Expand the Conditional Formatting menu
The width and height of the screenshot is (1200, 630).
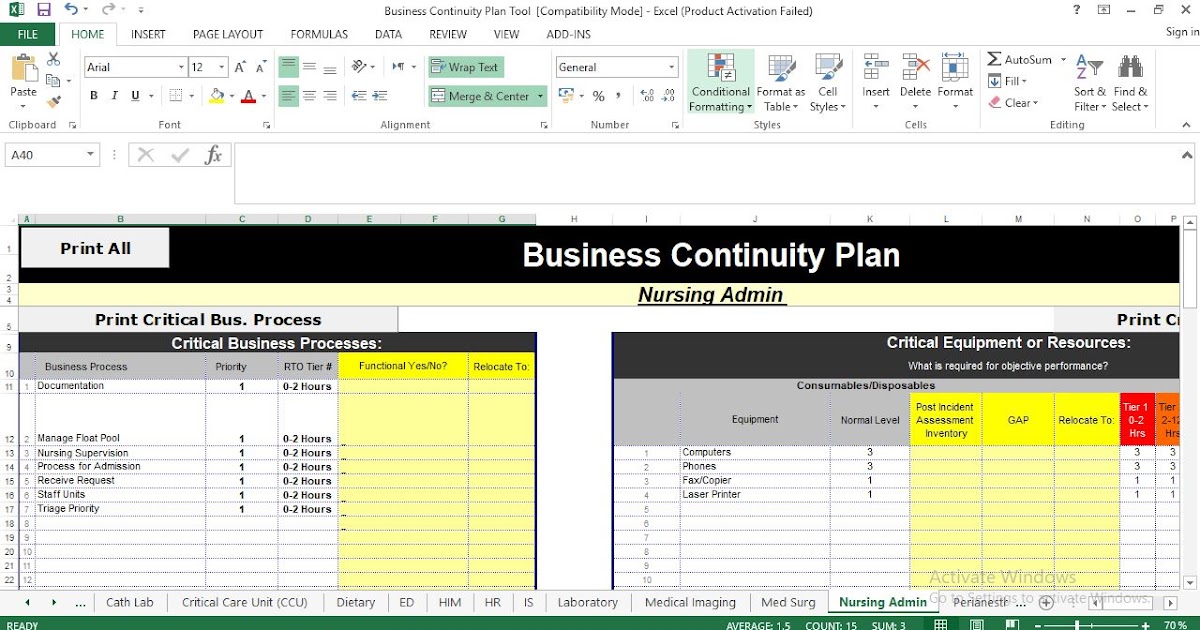click(721, 83)
